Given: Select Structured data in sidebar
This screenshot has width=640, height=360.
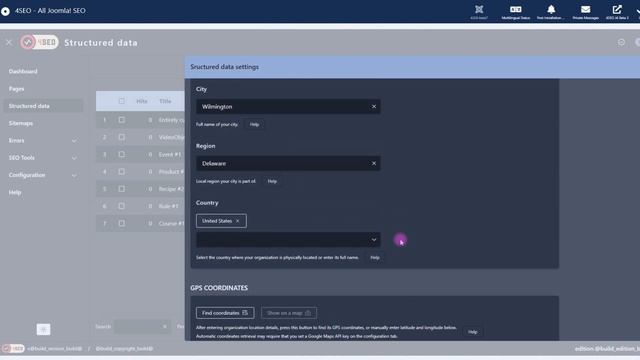Looking at the screenshot, I should [x=43, y=106].
